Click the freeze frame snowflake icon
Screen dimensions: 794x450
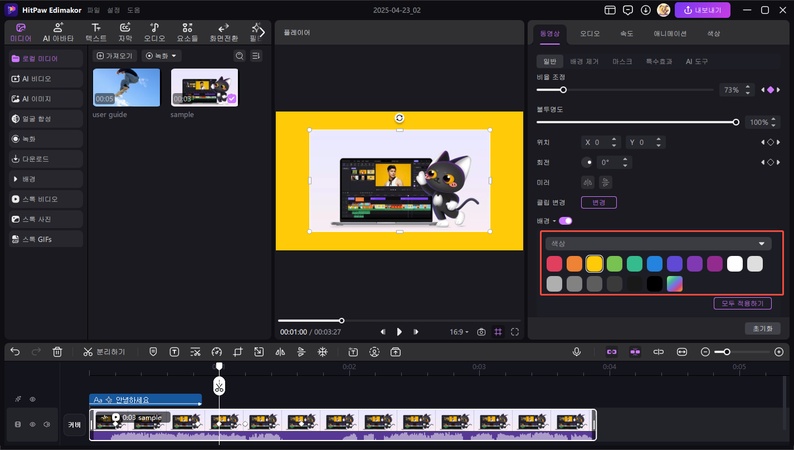(323, 352)
